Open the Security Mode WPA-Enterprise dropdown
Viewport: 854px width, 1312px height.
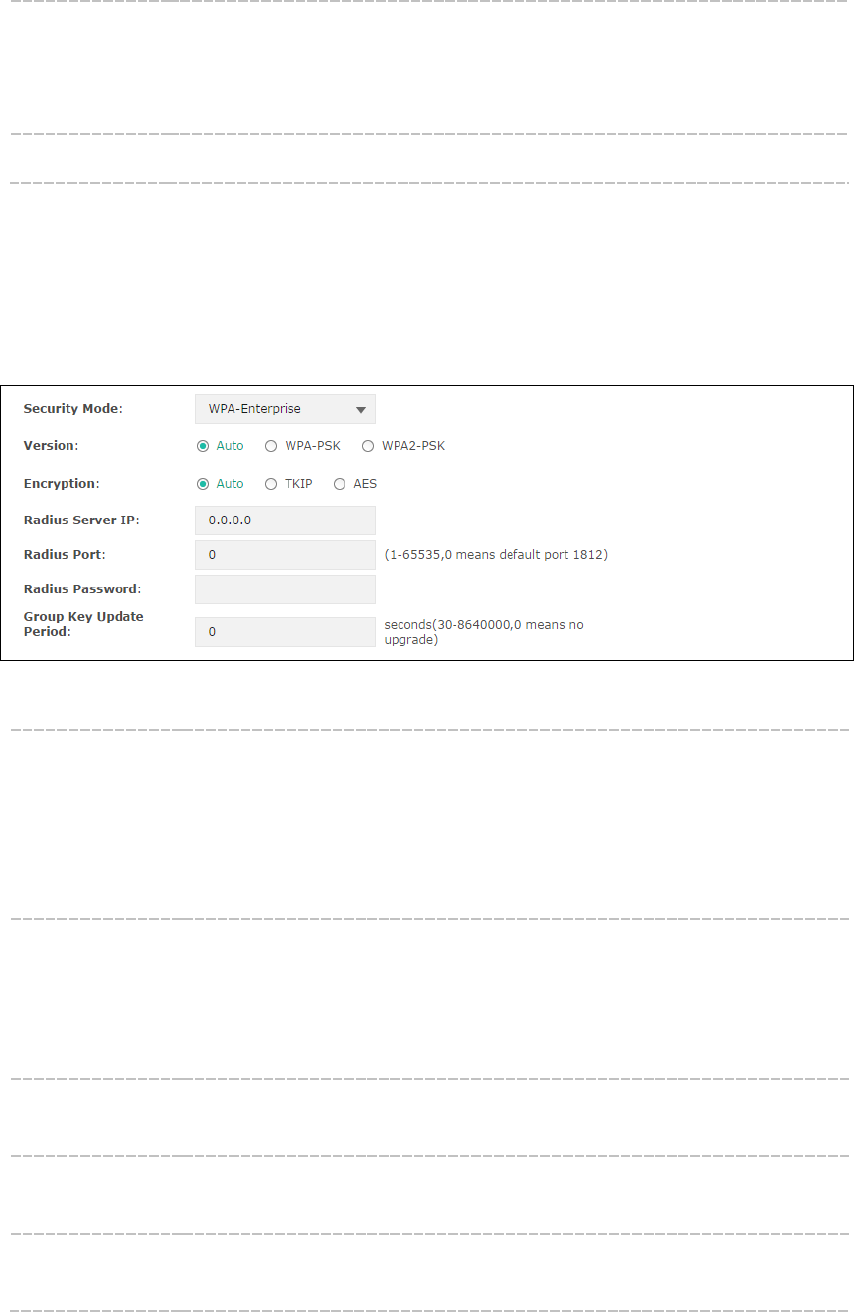point(285,409)
